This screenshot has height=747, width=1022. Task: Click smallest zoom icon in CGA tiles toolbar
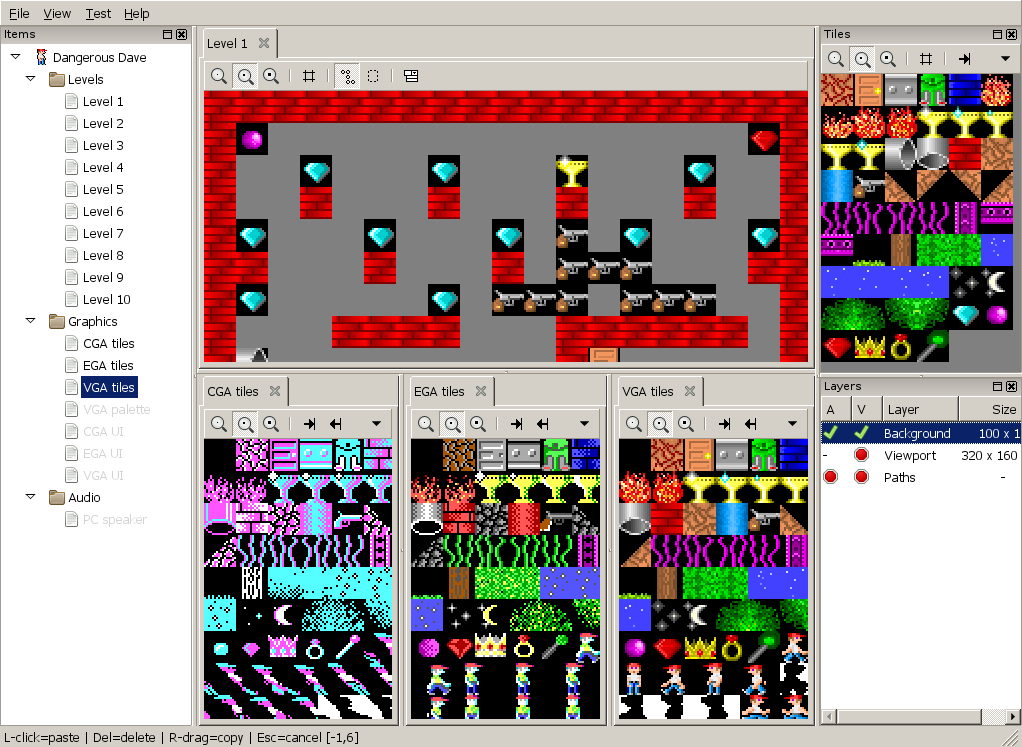[x=219, y=424]
